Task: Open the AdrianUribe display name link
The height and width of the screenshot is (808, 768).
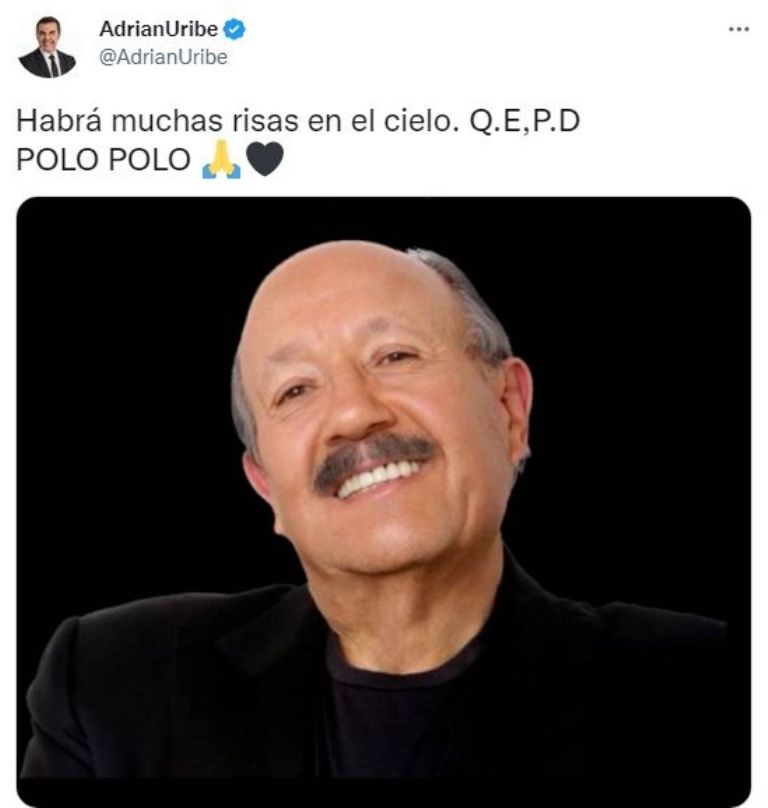Action: click(x=158, y=29)
